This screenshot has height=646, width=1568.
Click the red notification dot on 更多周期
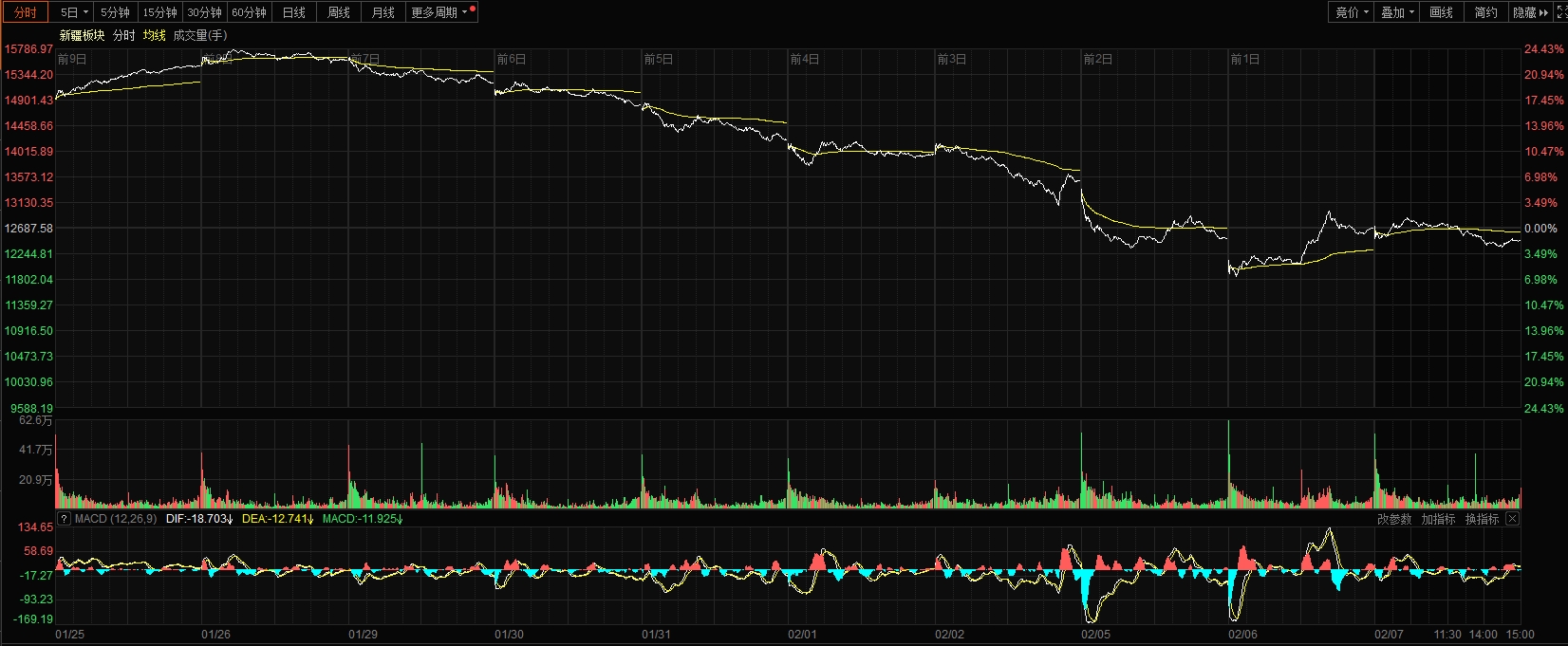point(473,9)
